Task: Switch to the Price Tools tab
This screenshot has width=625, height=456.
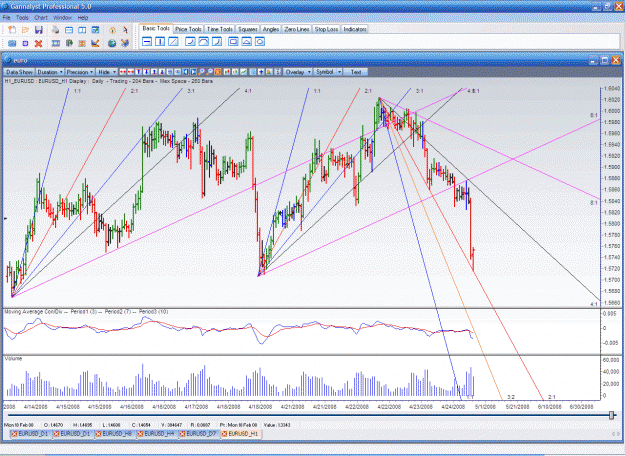Action: pos(188,29)
